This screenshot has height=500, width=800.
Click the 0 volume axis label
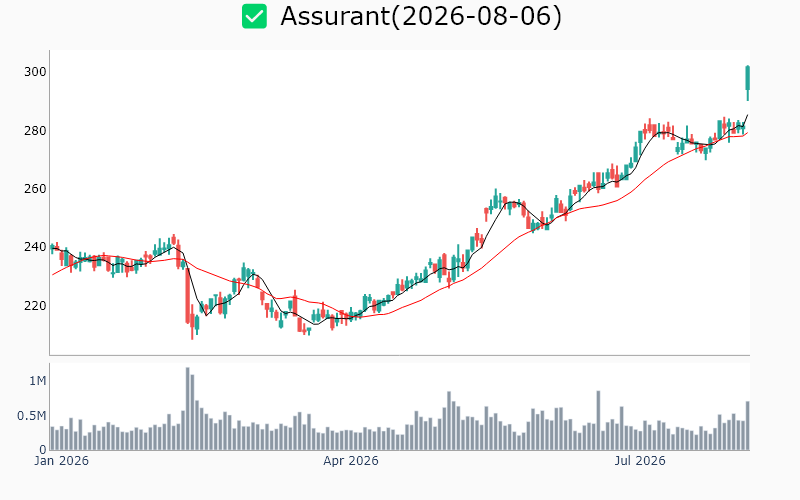[43, 449]
